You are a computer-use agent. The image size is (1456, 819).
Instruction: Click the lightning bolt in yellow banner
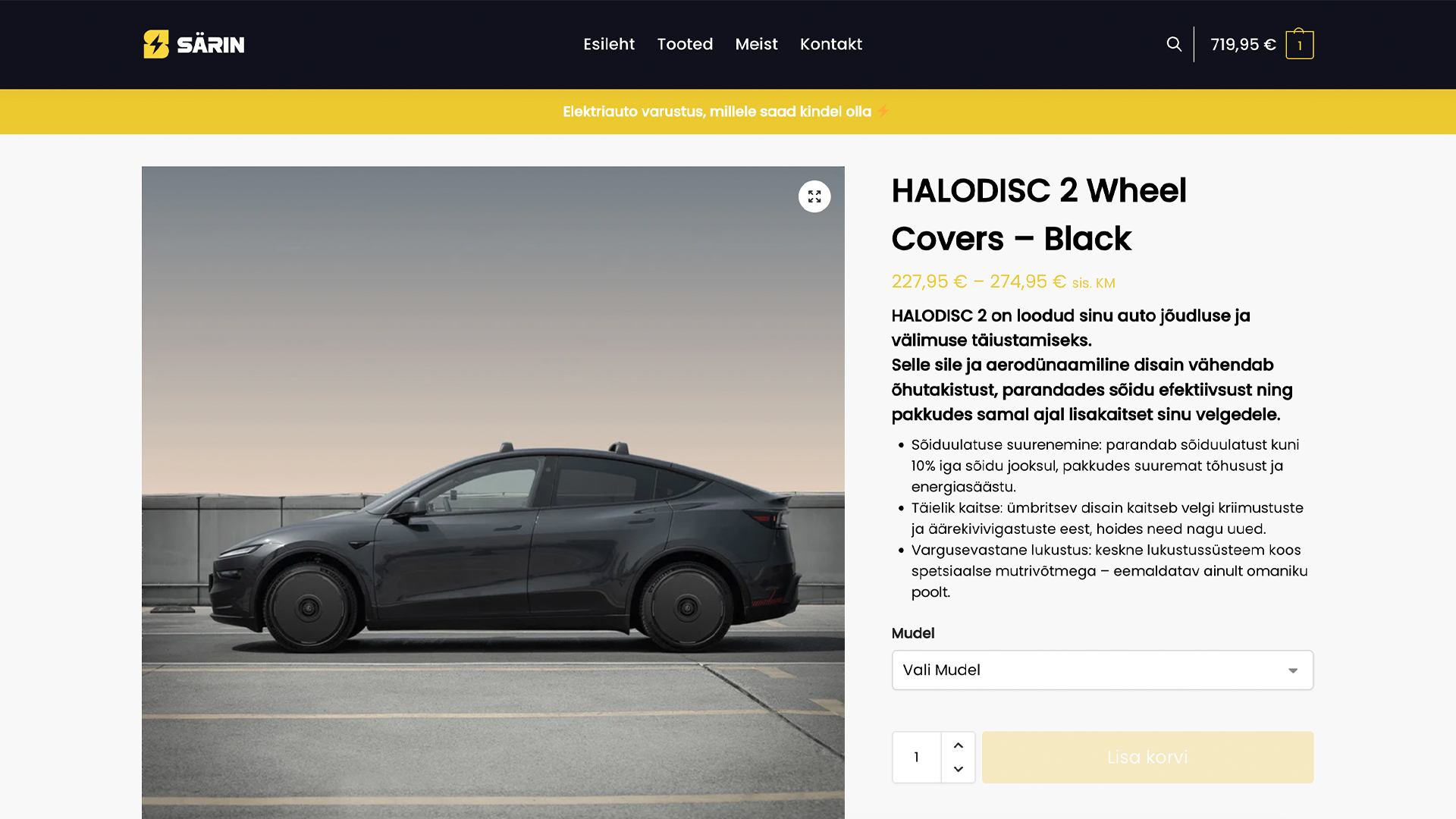tap(883, 111)
